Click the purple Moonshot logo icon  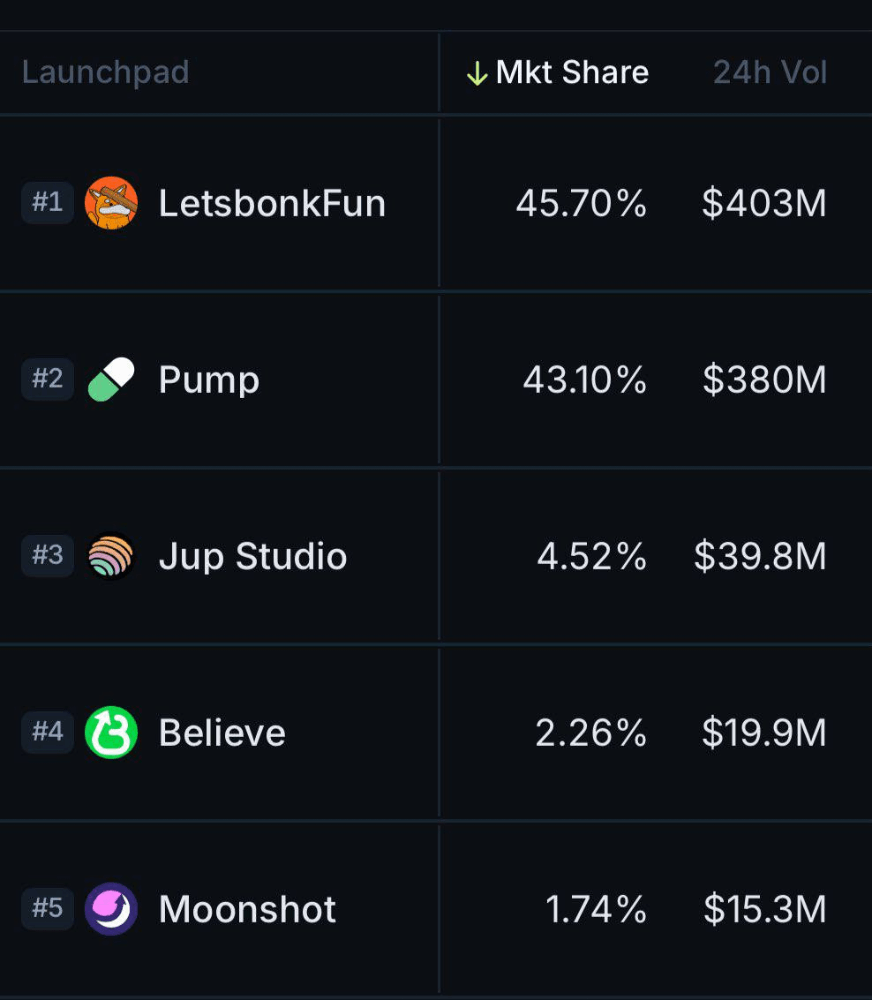pos(111,909)
